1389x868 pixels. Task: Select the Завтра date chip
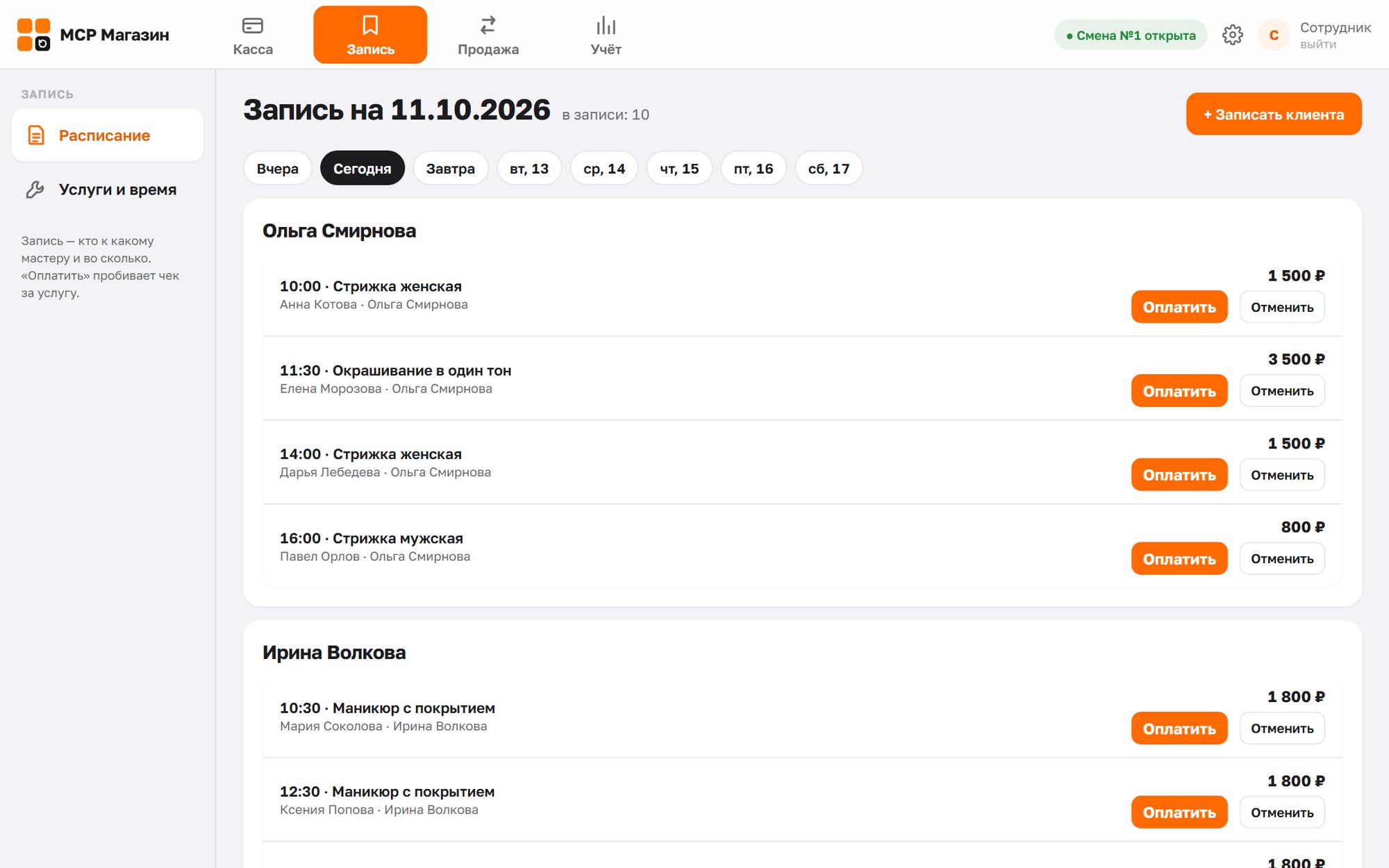tap(451, 168)
